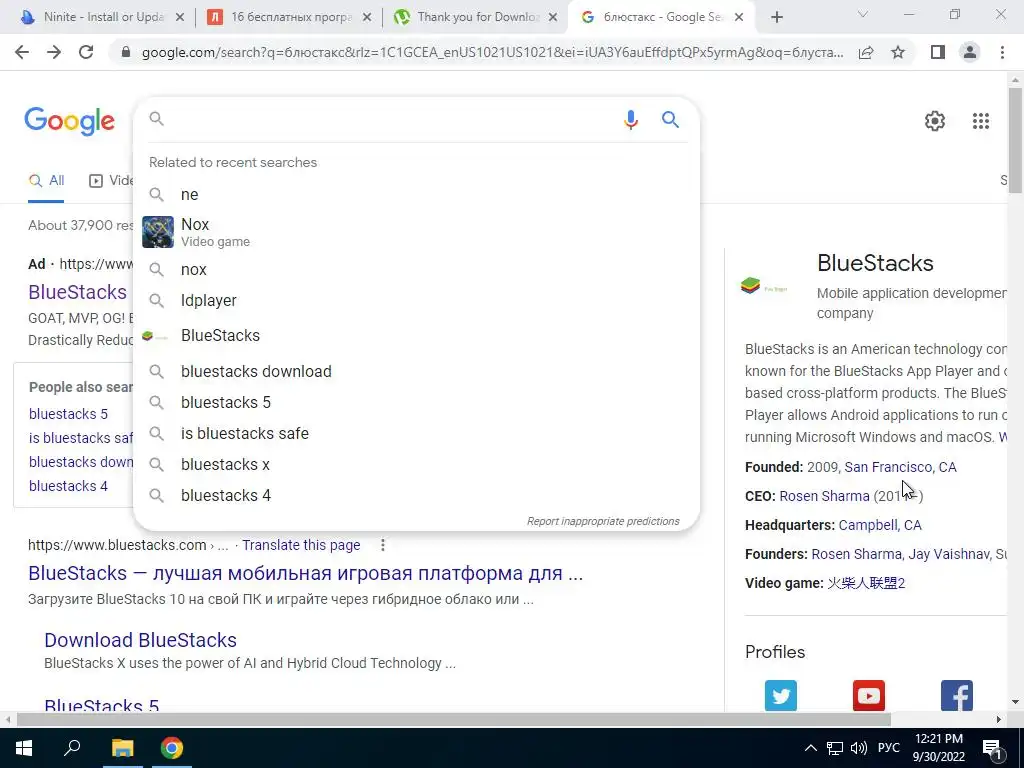
Task: Choose the 'bluestacks 5' suggestion
Action: point(416,402)
